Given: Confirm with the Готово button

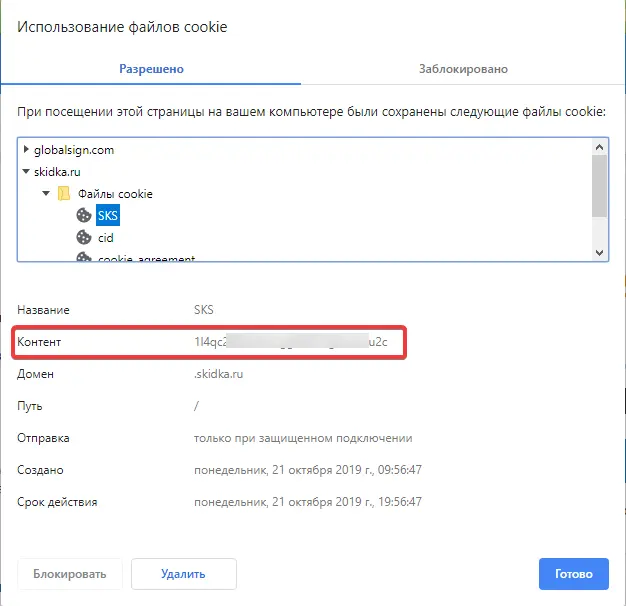Looking at the screenshot, I should pos(574,574).
